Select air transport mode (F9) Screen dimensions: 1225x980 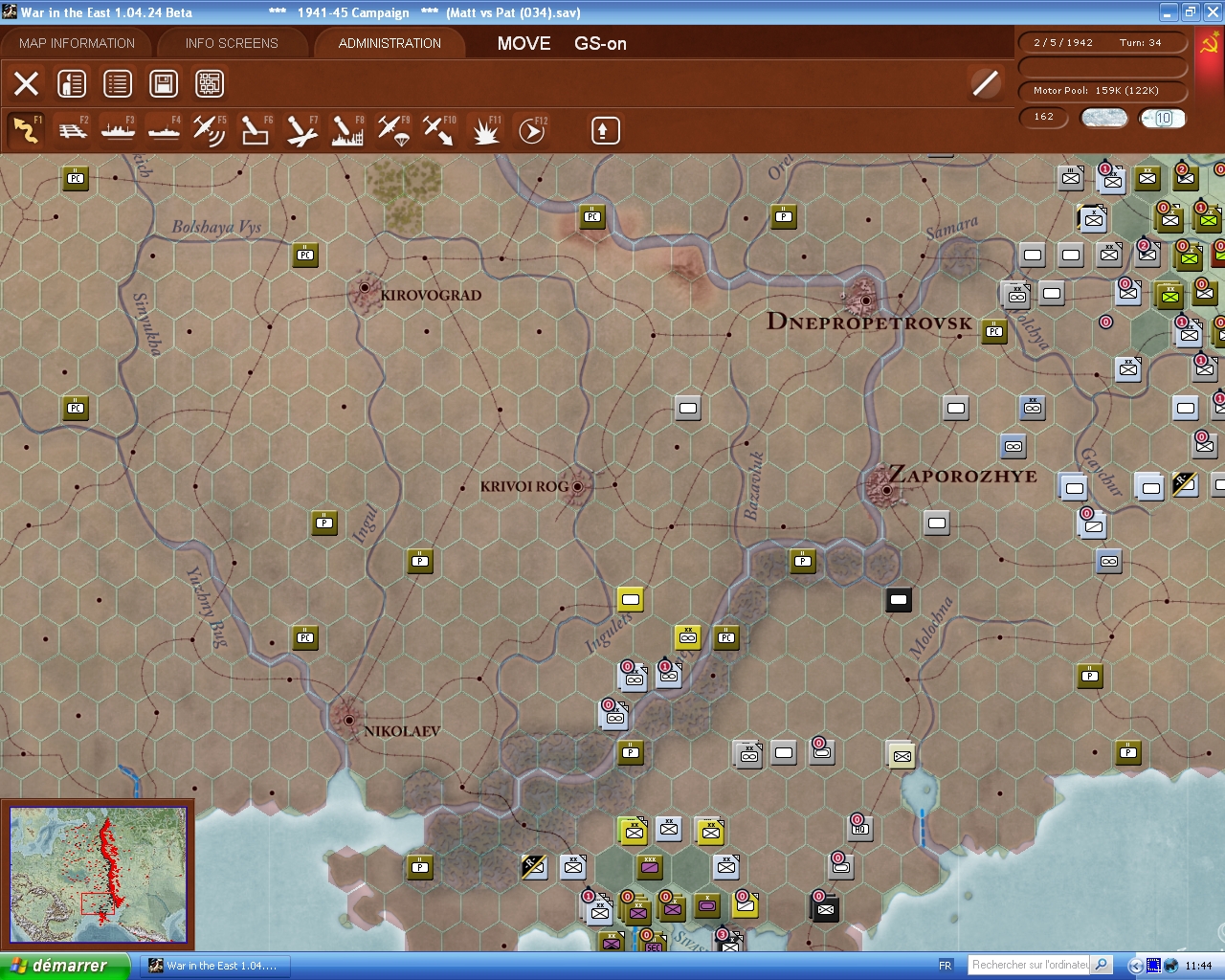(393, 130)
